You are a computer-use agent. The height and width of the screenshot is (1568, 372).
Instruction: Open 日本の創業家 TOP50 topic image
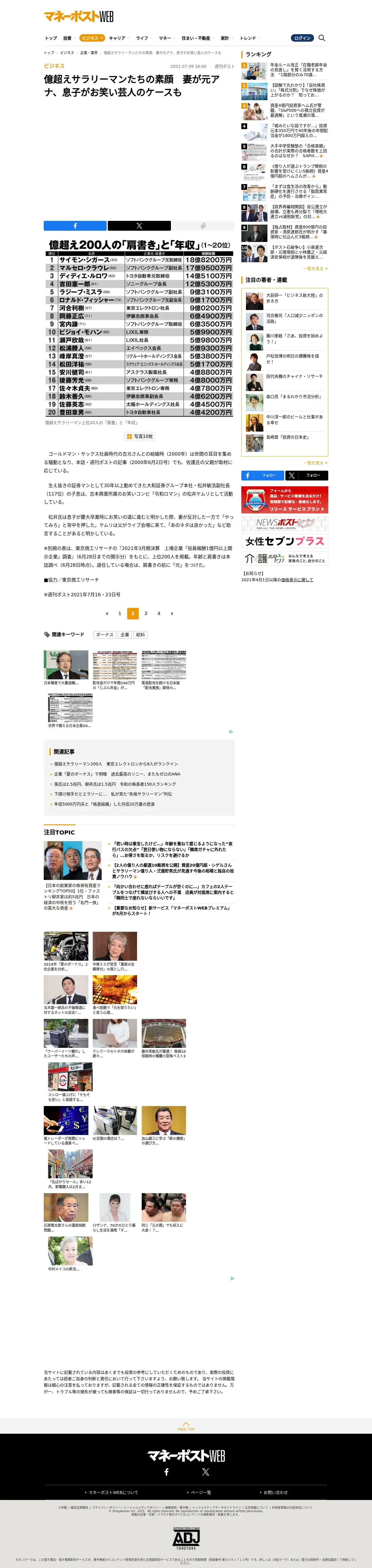tap(72, 861)
